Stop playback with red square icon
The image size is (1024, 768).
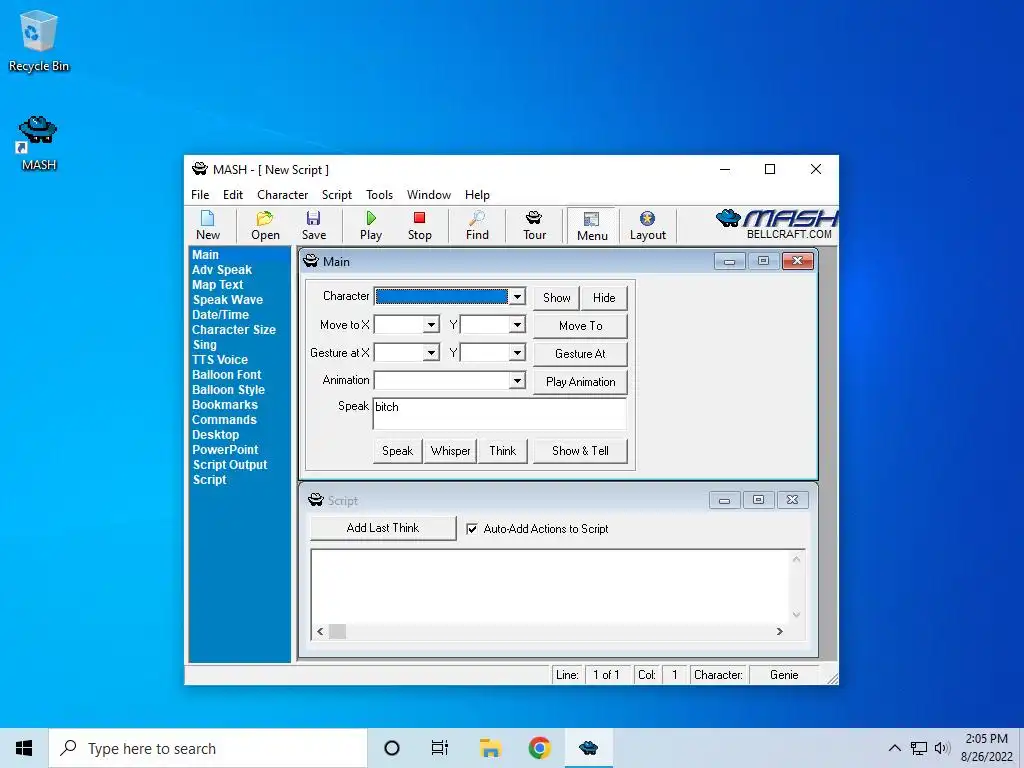click(419, 225)
